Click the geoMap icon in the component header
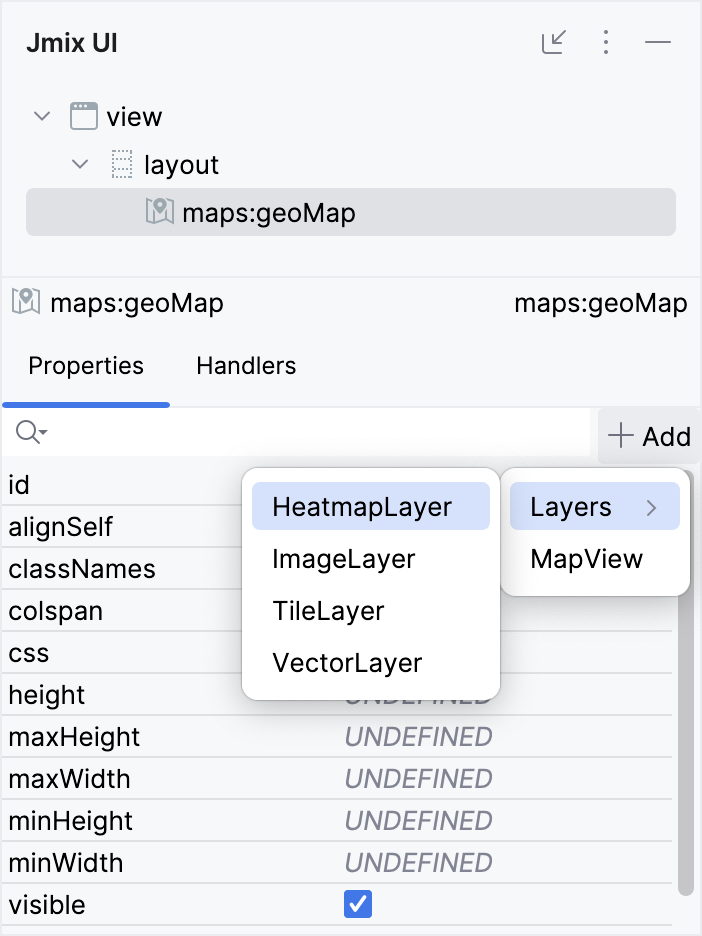 [24, 302]
